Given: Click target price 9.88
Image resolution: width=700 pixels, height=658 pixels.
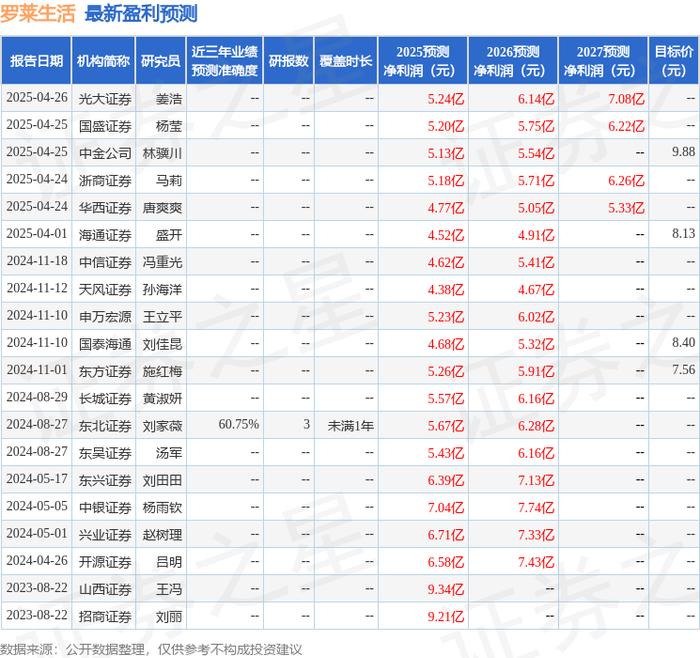Looking at the screenshot, I should pos(683,152).
